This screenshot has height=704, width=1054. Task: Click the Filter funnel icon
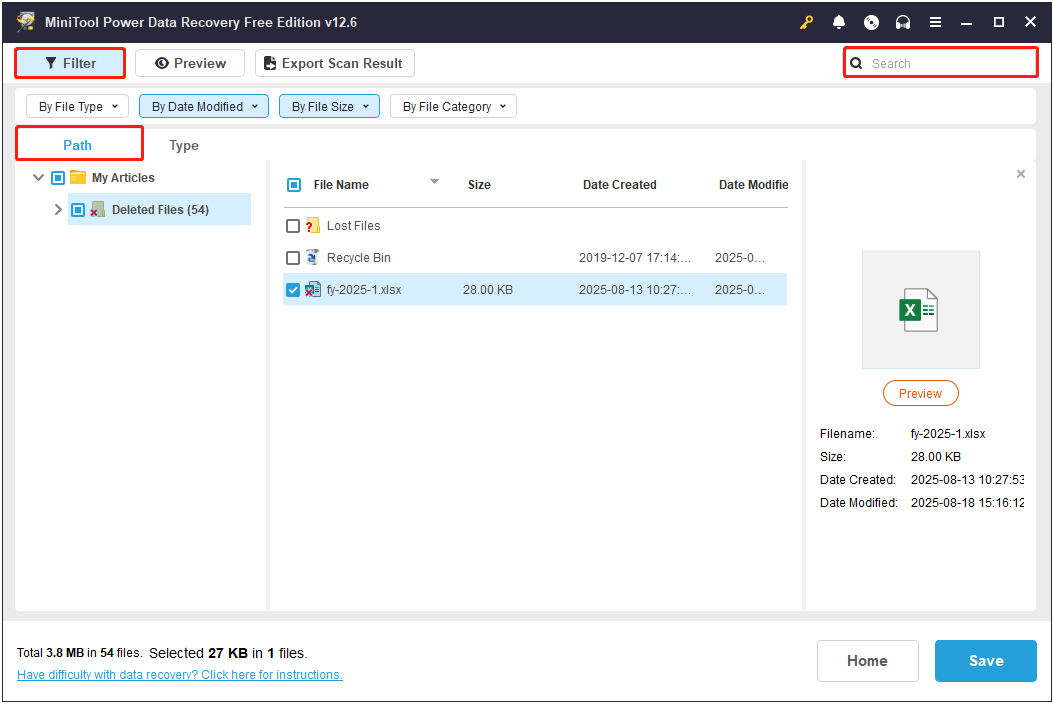coord(53,63)
